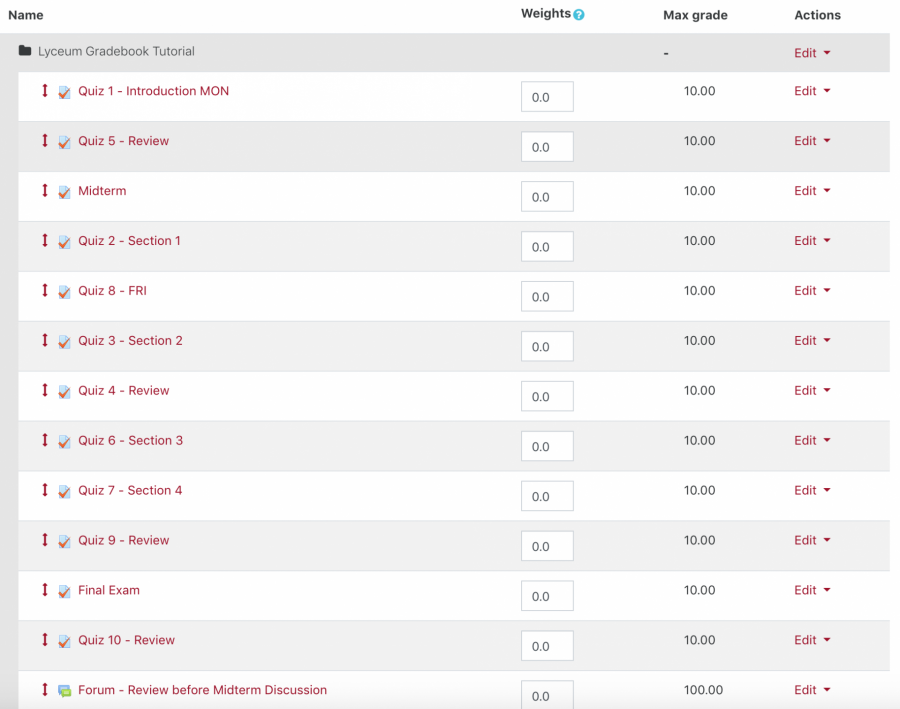900x709 pixels.
Task: Click the move arrow icon beside Final Exam
Action: 45,590
